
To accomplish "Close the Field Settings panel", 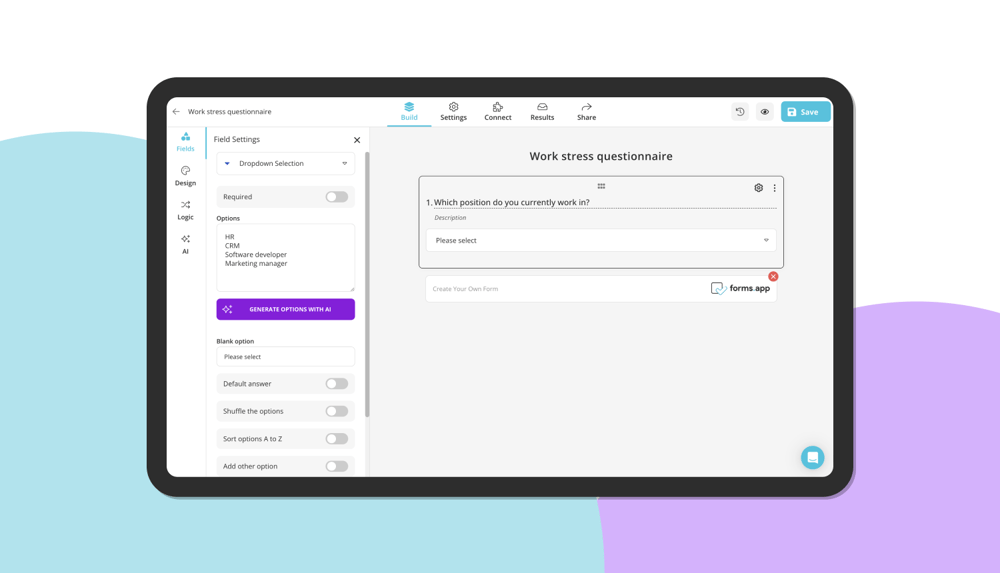I will 357,140.
